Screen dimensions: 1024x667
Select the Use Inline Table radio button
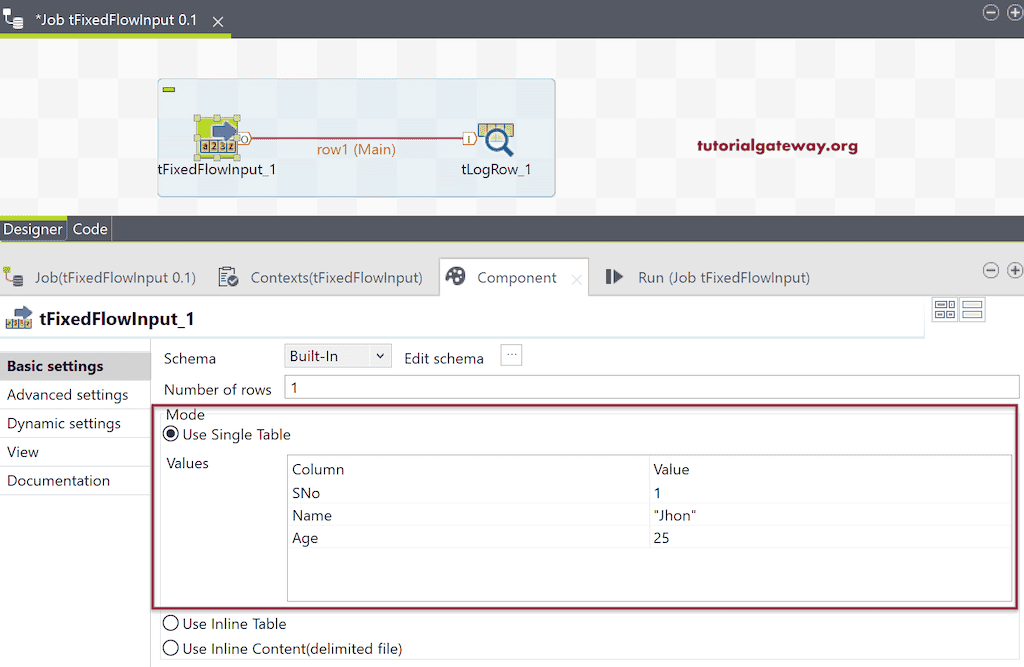[x=170, y=623]
